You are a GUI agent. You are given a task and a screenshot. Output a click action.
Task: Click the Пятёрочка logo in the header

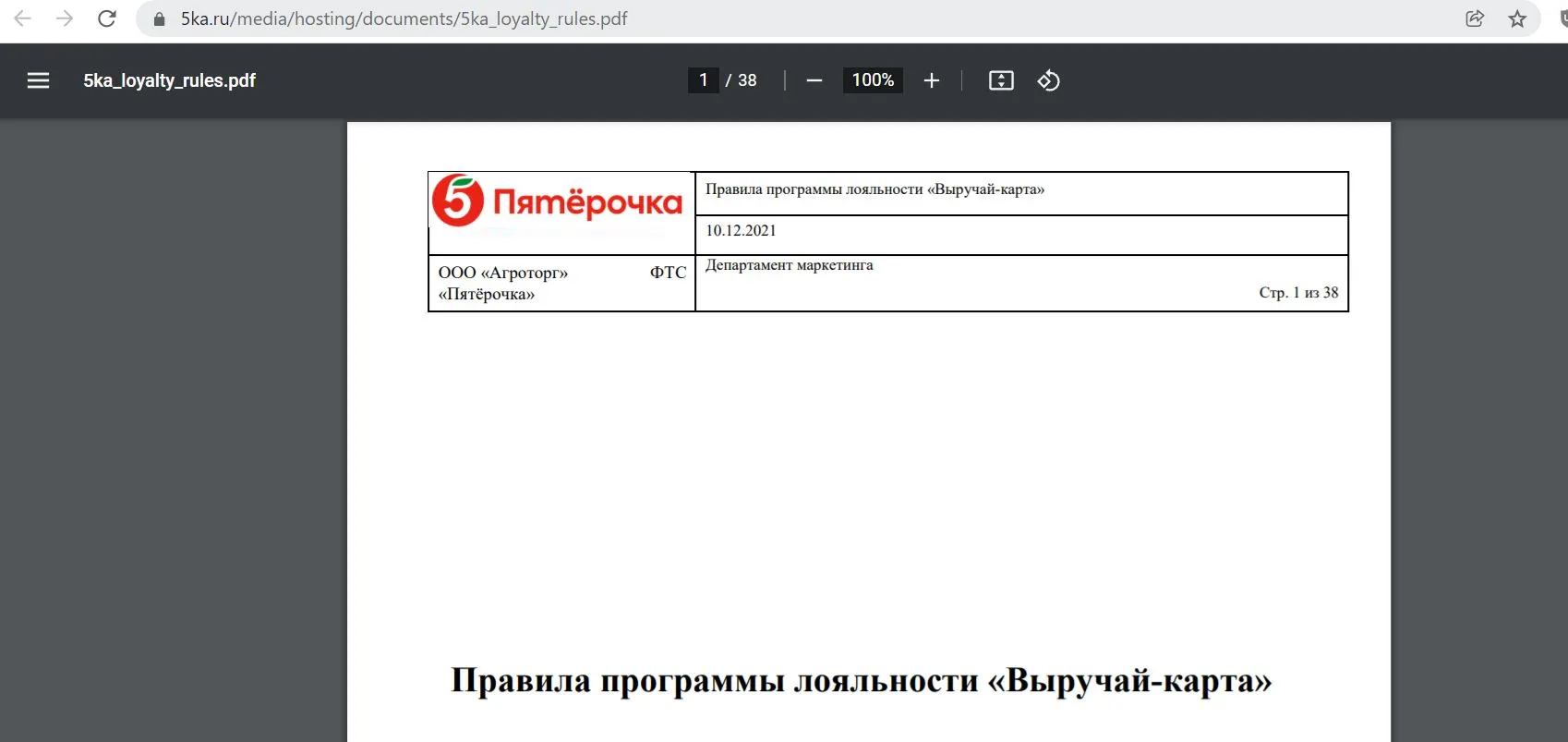[x=558, y=201]
